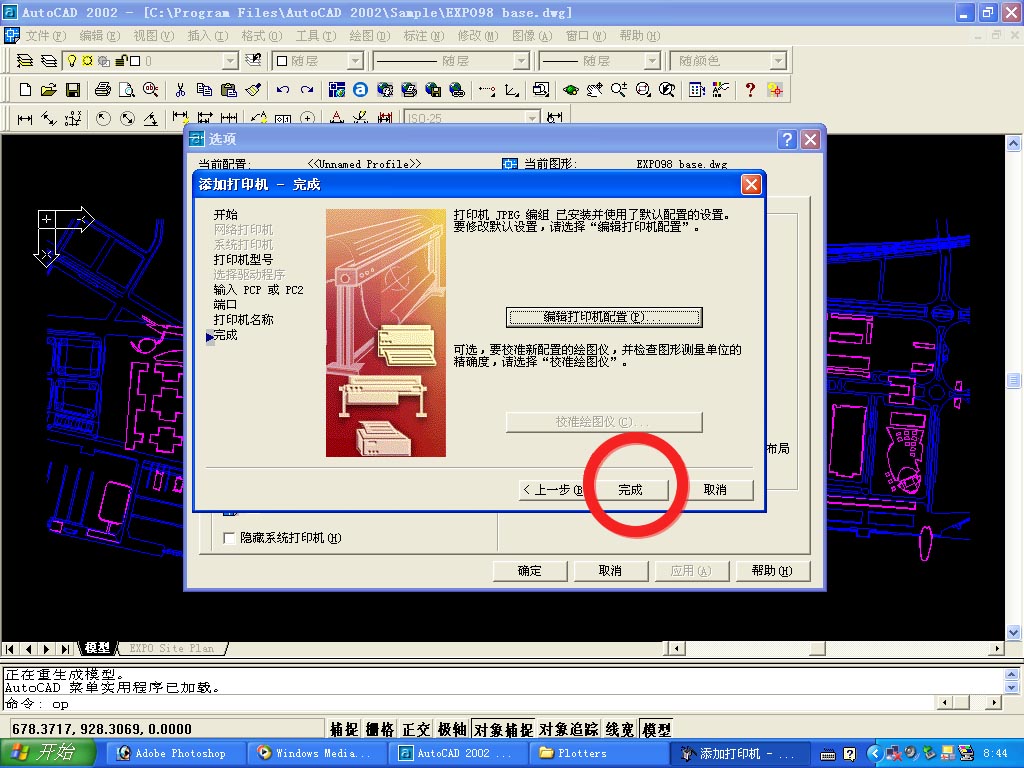Click the Plot printer icon
The image size is (1024, 768).
pyautogui.click(x=103, y=89)
